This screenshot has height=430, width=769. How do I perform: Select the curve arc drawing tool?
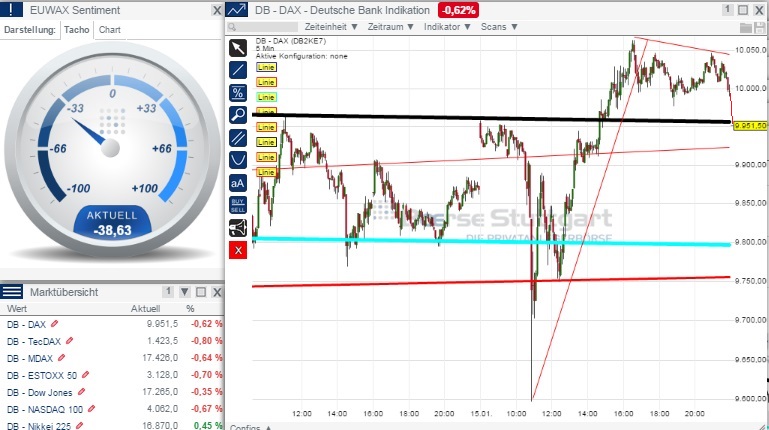point(238,160)
